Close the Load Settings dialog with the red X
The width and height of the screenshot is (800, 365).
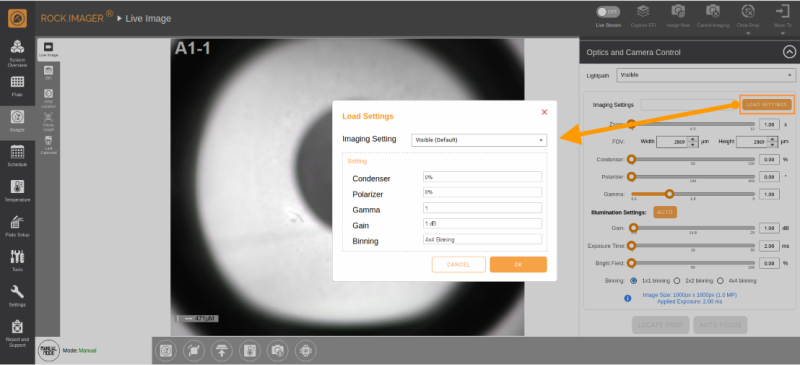coord(544,112)
